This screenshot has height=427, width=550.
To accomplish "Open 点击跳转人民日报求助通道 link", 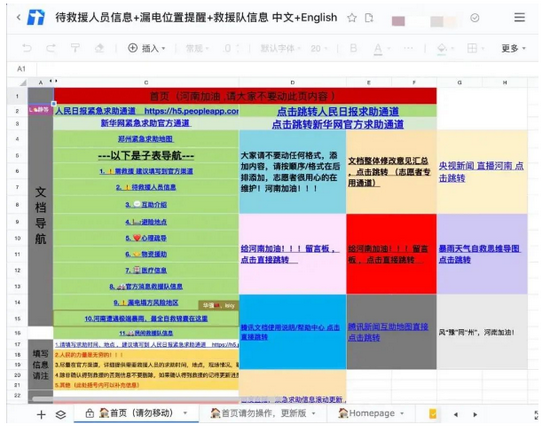I will point(338,112).
